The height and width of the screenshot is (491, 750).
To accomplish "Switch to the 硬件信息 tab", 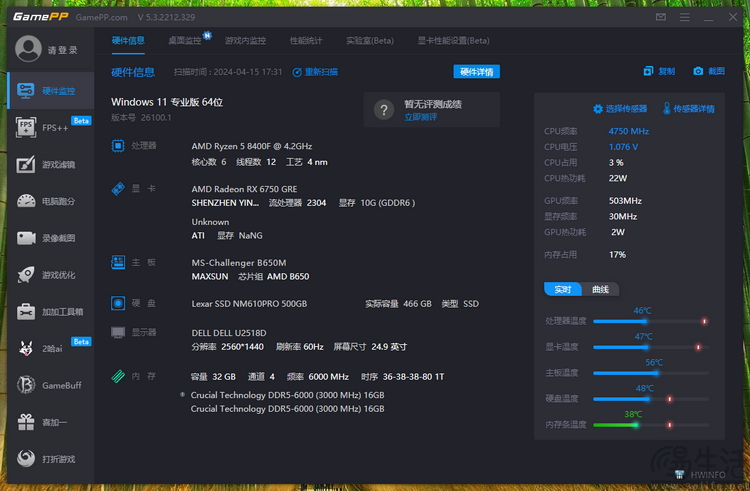I will pyautogui.click(x=128, y=41).
